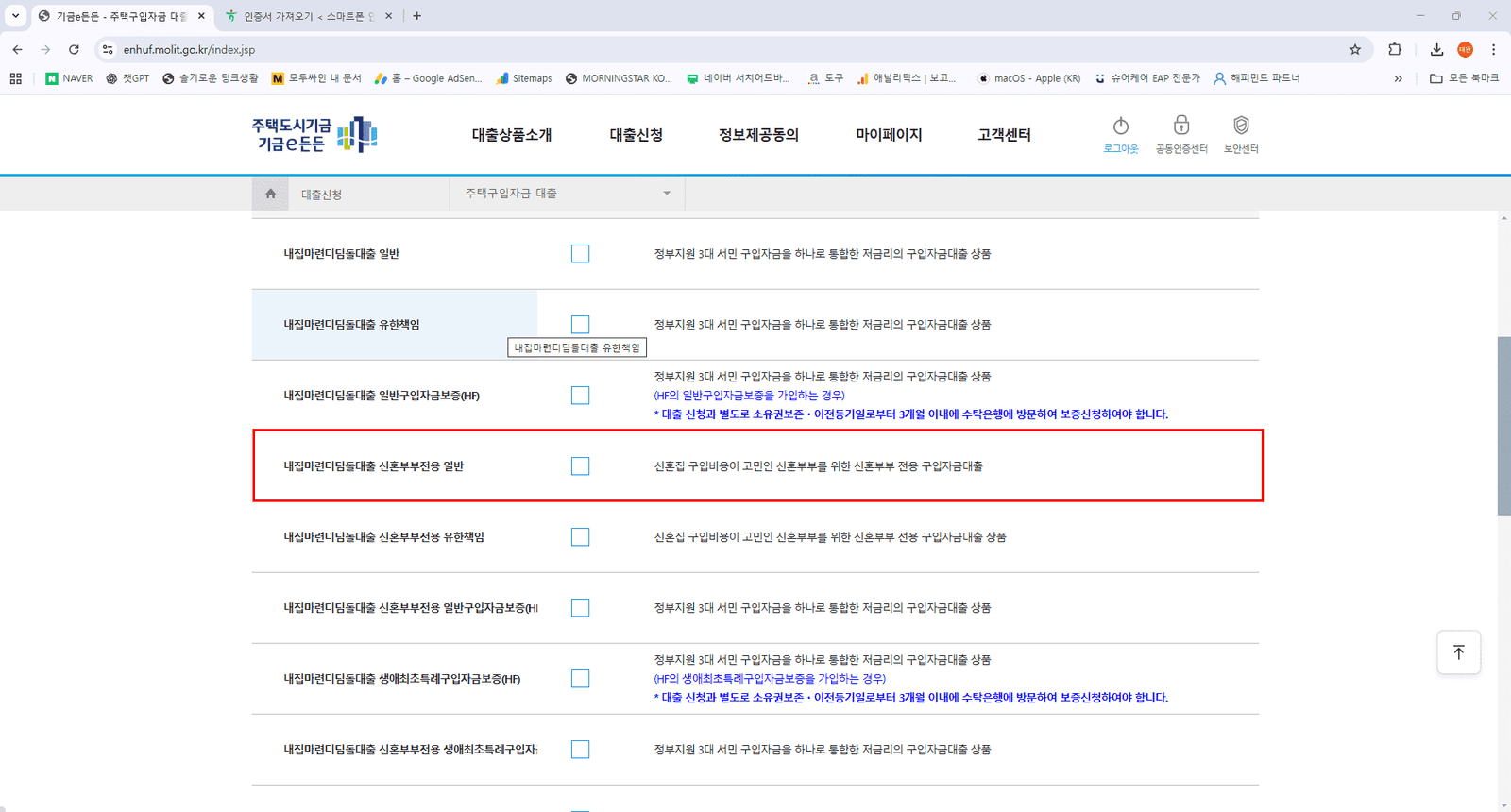Check 내집마련디딤돌대출 신혼부부전용 유한책임 checkbox
Viewport: 1511px width, 812px height.
(x=580, y=537)
